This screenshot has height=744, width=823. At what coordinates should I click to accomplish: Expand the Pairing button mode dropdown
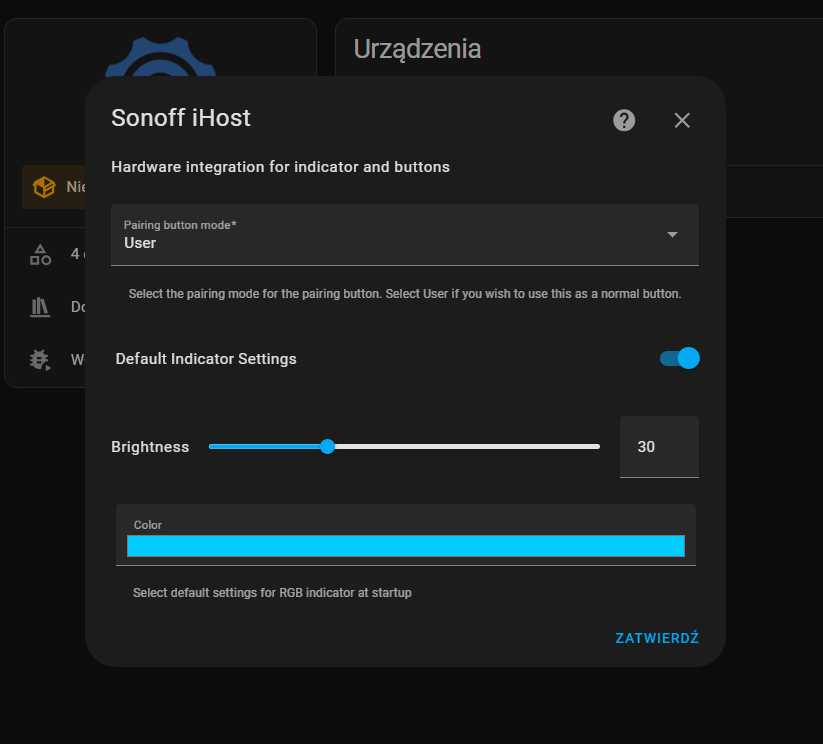[x=405, y=235]
